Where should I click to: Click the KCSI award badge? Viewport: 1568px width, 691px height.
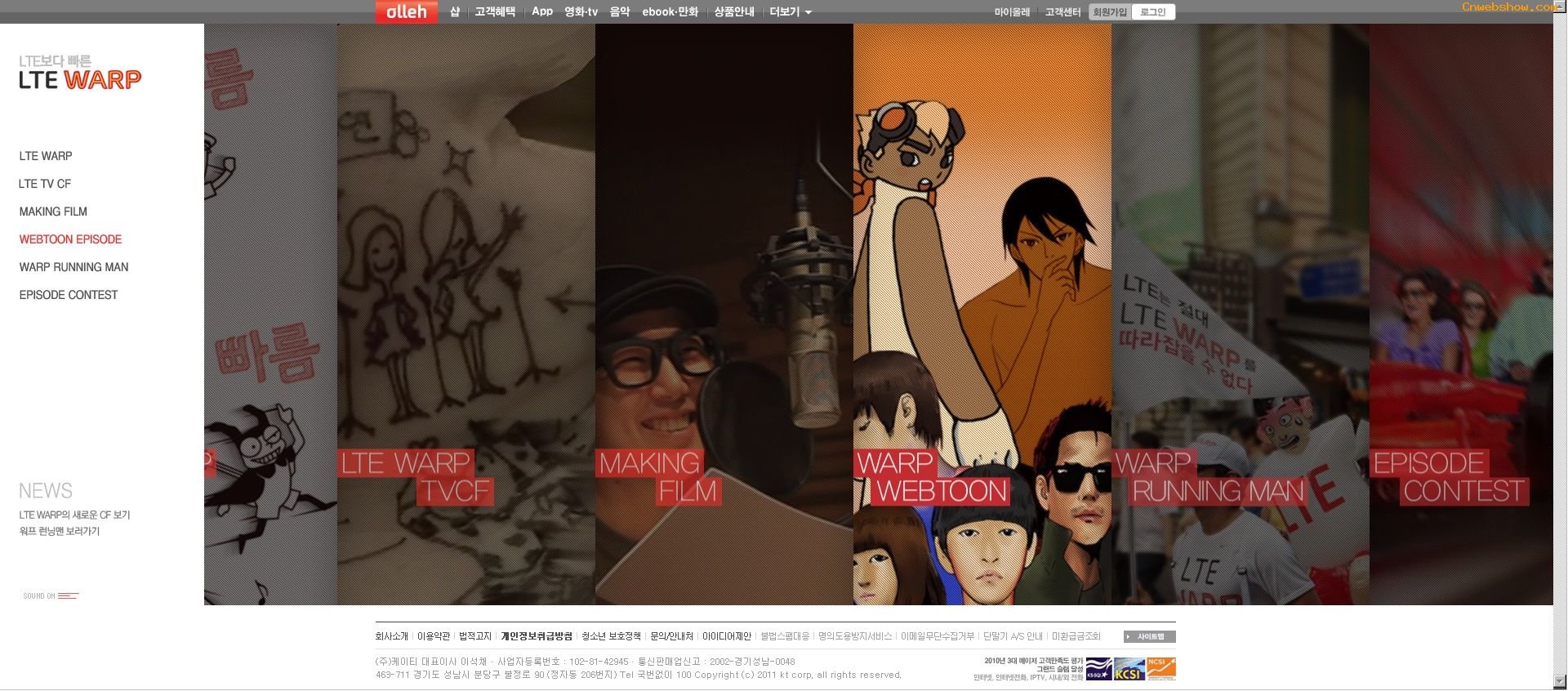tap(1129, 669)
